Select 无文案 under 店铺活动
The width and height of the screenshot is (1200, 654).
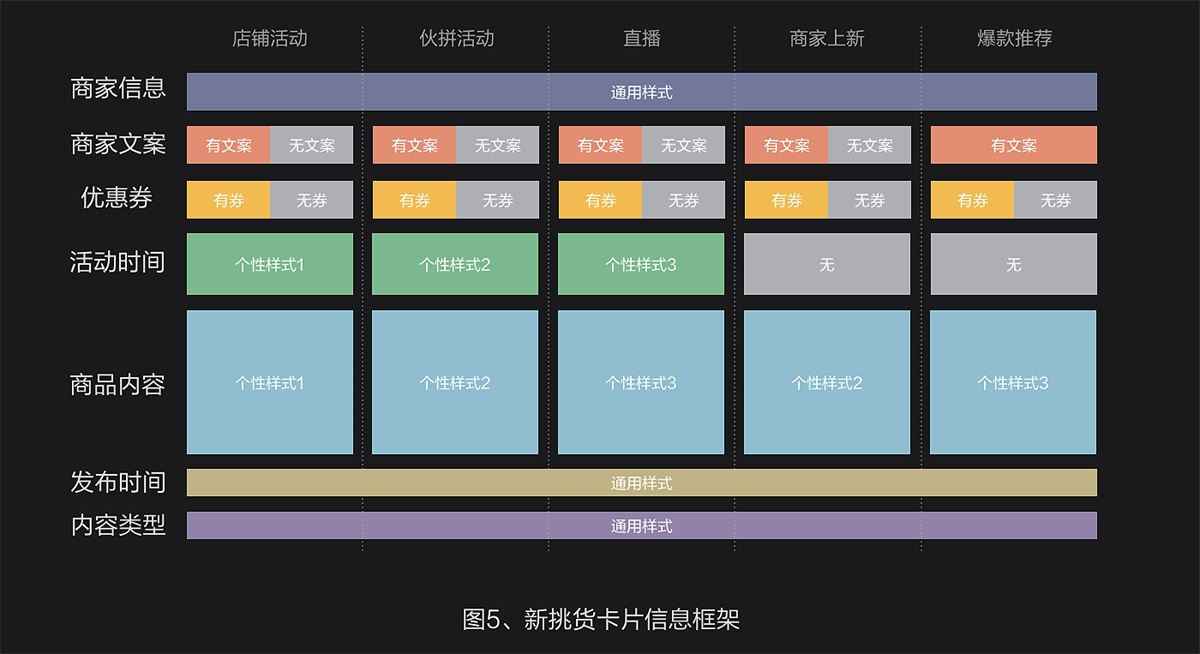[312, 145]
